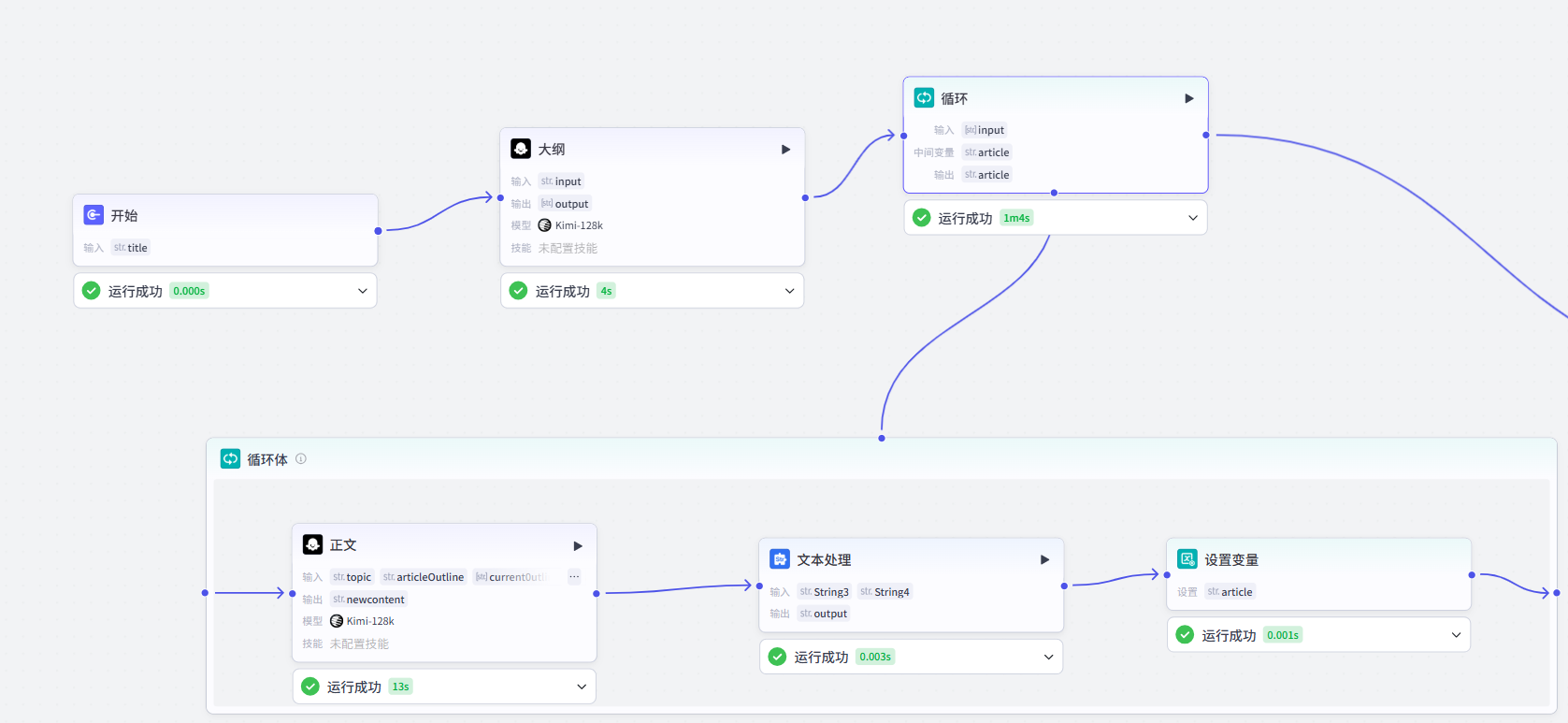Image resolution: width=1568 pixels, height=723 pixels.
Task: Click the 循环 loop node icon
Action: click(x=924, y=98)
